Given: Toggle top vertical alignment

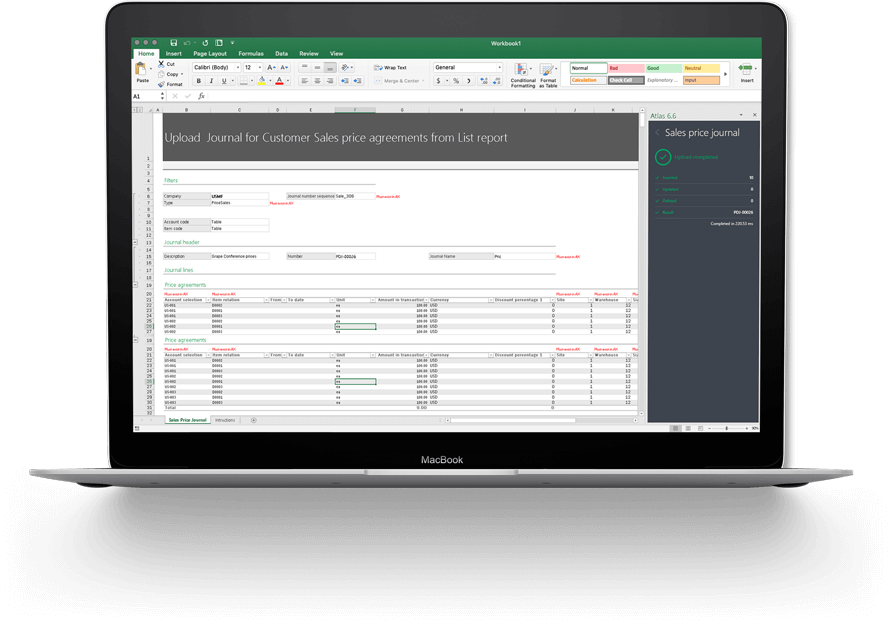Looking at the screenshot, I should (x=305, y=67).
